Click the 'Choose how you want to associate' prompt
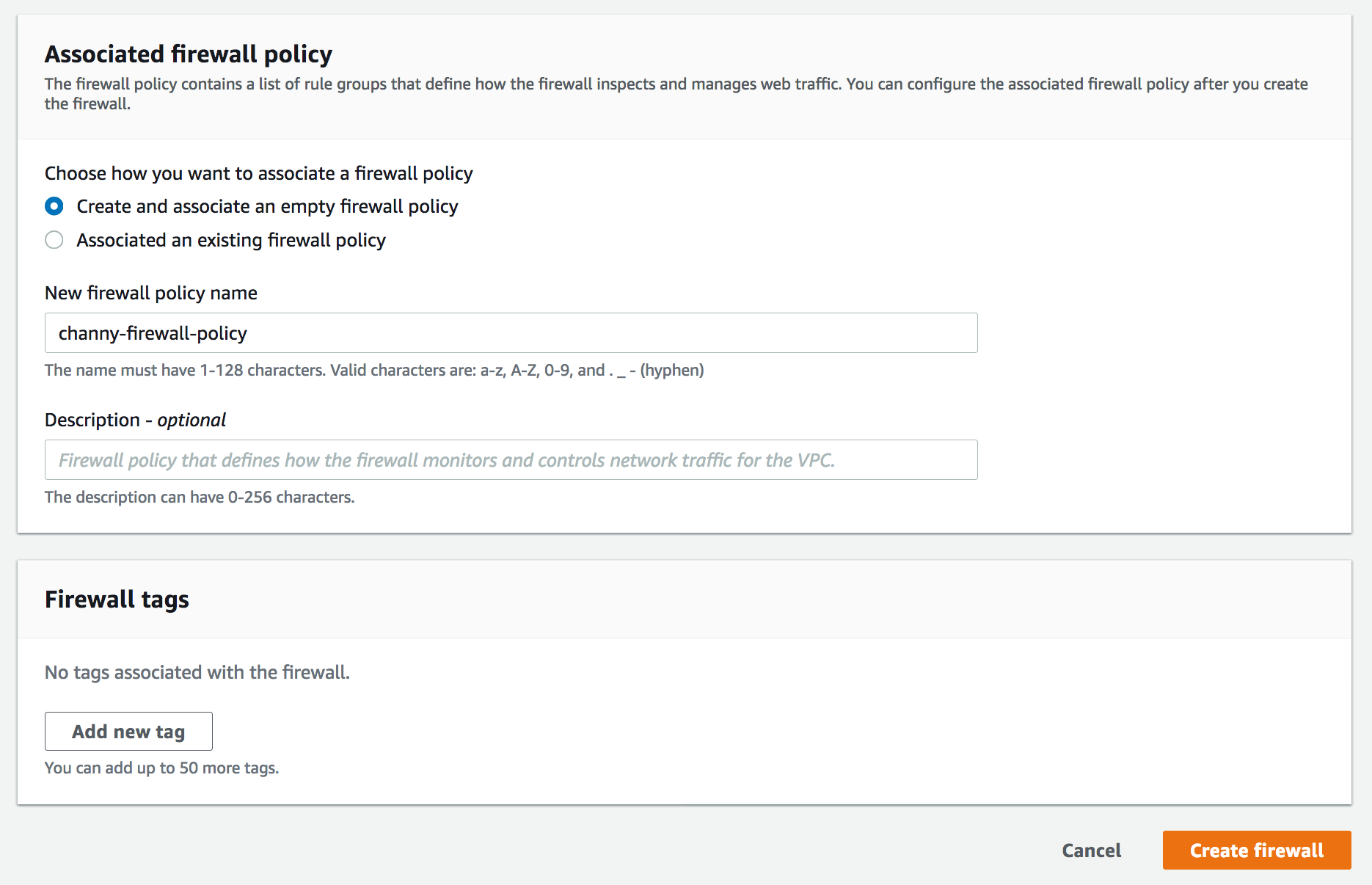This screenshot has height=885, width=1372. click(x=258, y=174)
